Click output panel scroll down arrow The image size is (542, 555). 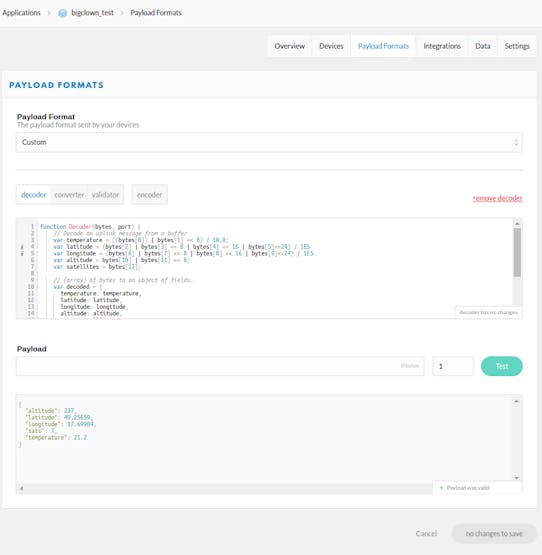[516, 477]
